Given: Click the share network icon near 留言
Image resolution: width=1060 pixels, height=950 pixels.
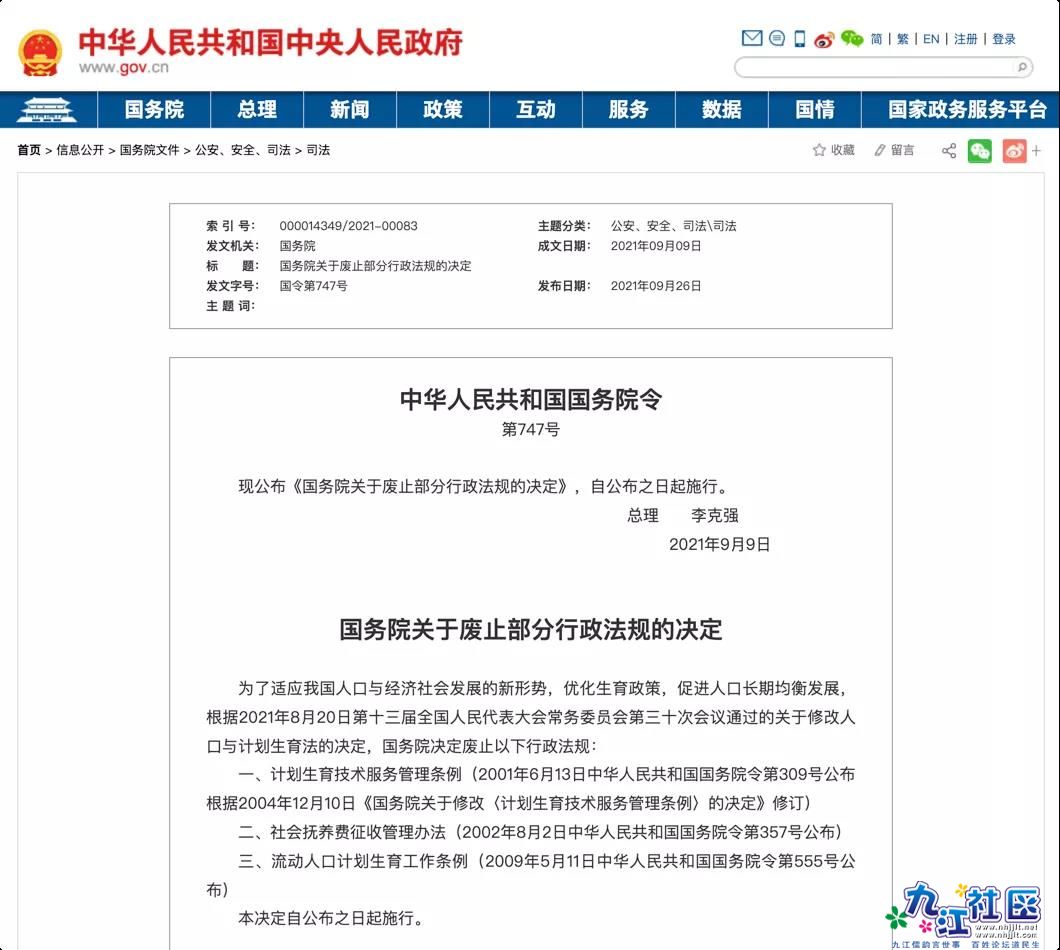Looking at the screenshot, I should pyautogui.click(x=948, y=150).
